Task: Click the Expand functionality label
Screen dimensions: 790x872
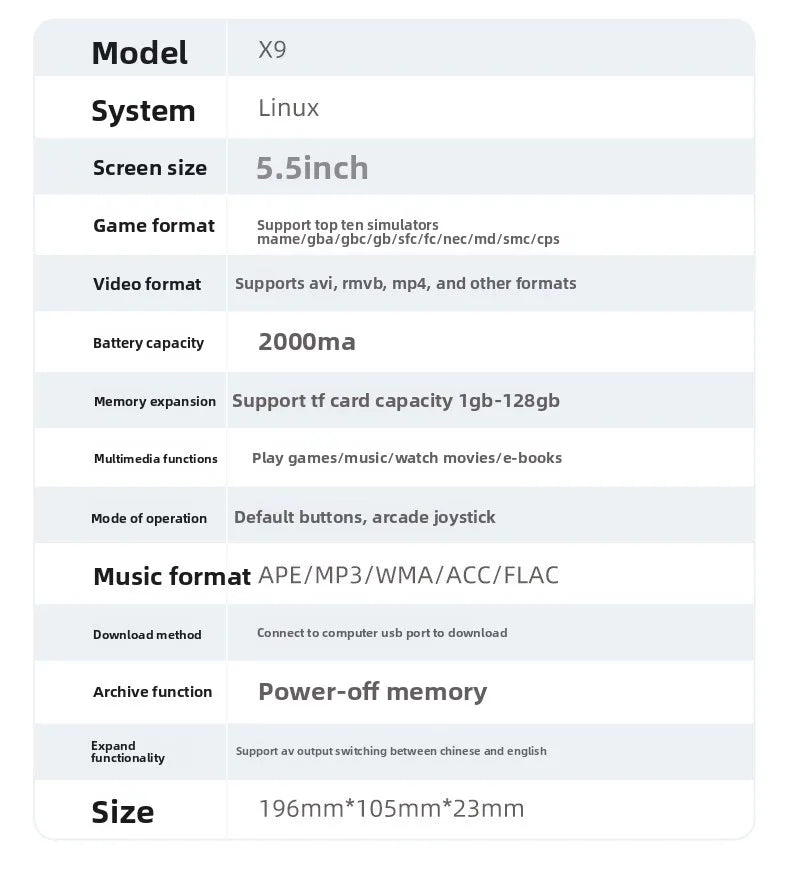Action: [127, 752]
